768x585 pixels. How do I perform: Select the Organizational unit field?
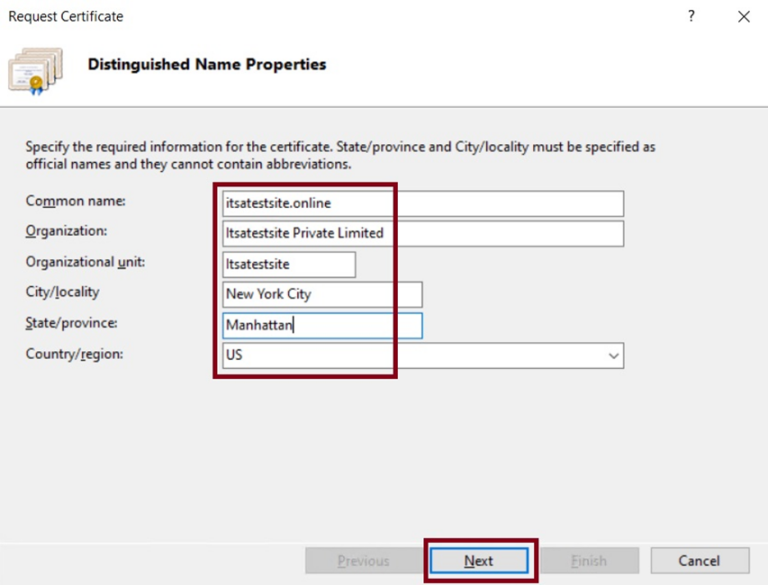(289, 264)
